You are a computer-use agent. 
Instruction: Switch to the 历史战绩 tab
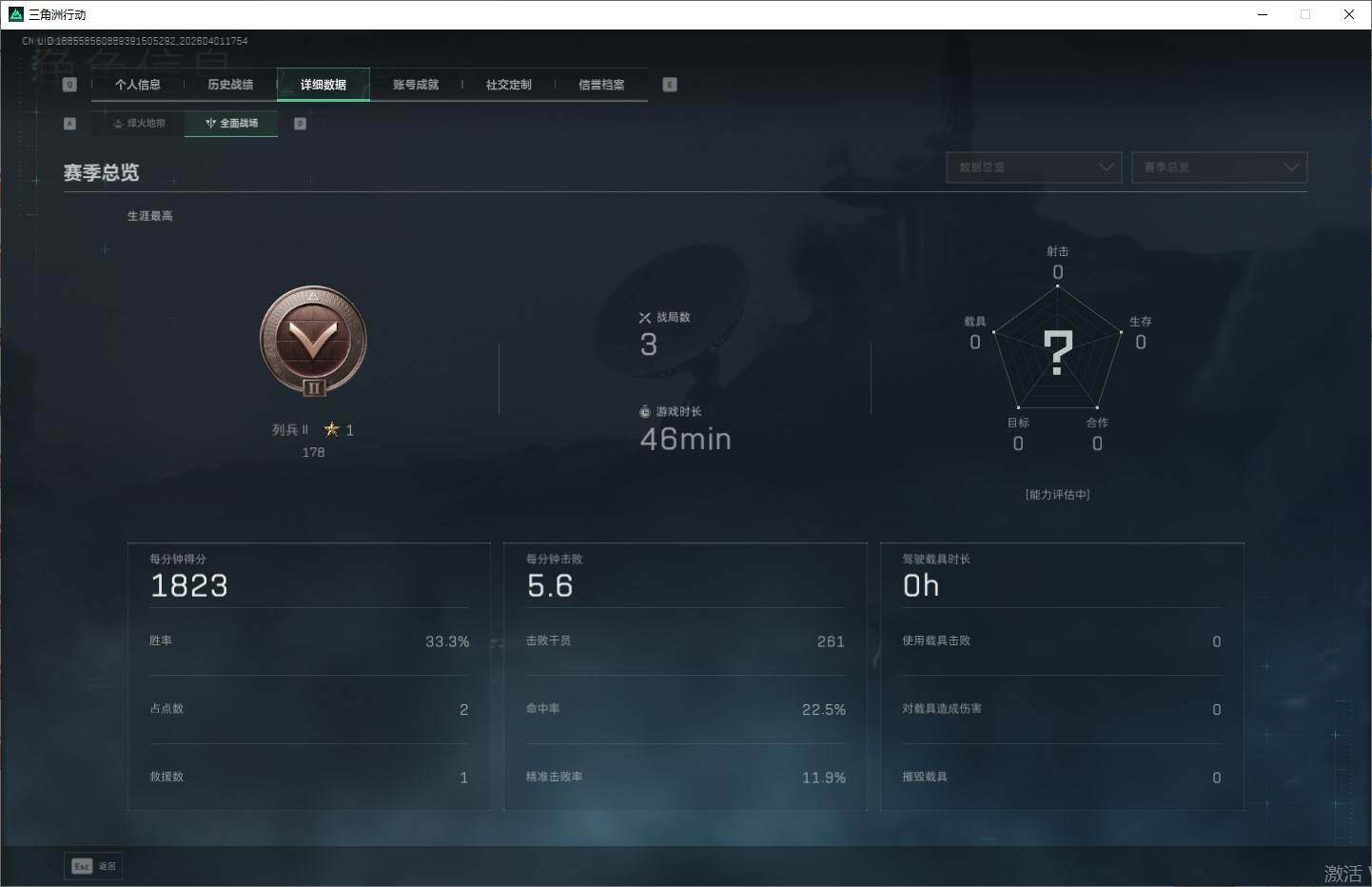[x=230, y=85]
